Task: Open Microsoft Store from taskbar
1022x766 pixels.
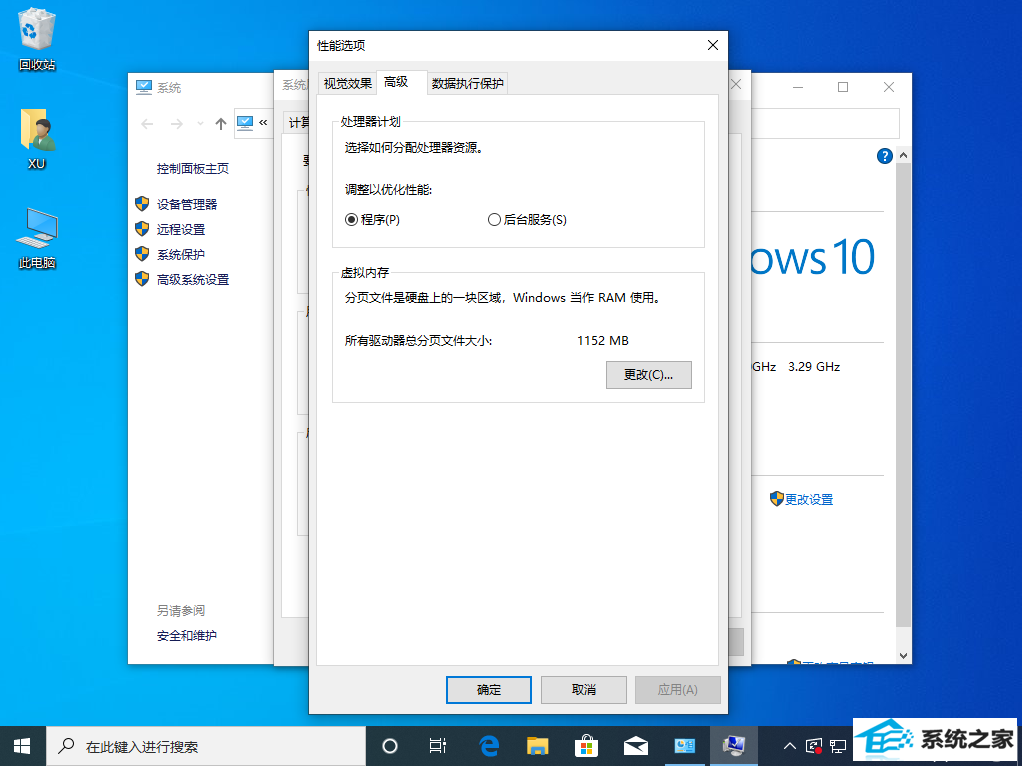Action: coord(587,746)
